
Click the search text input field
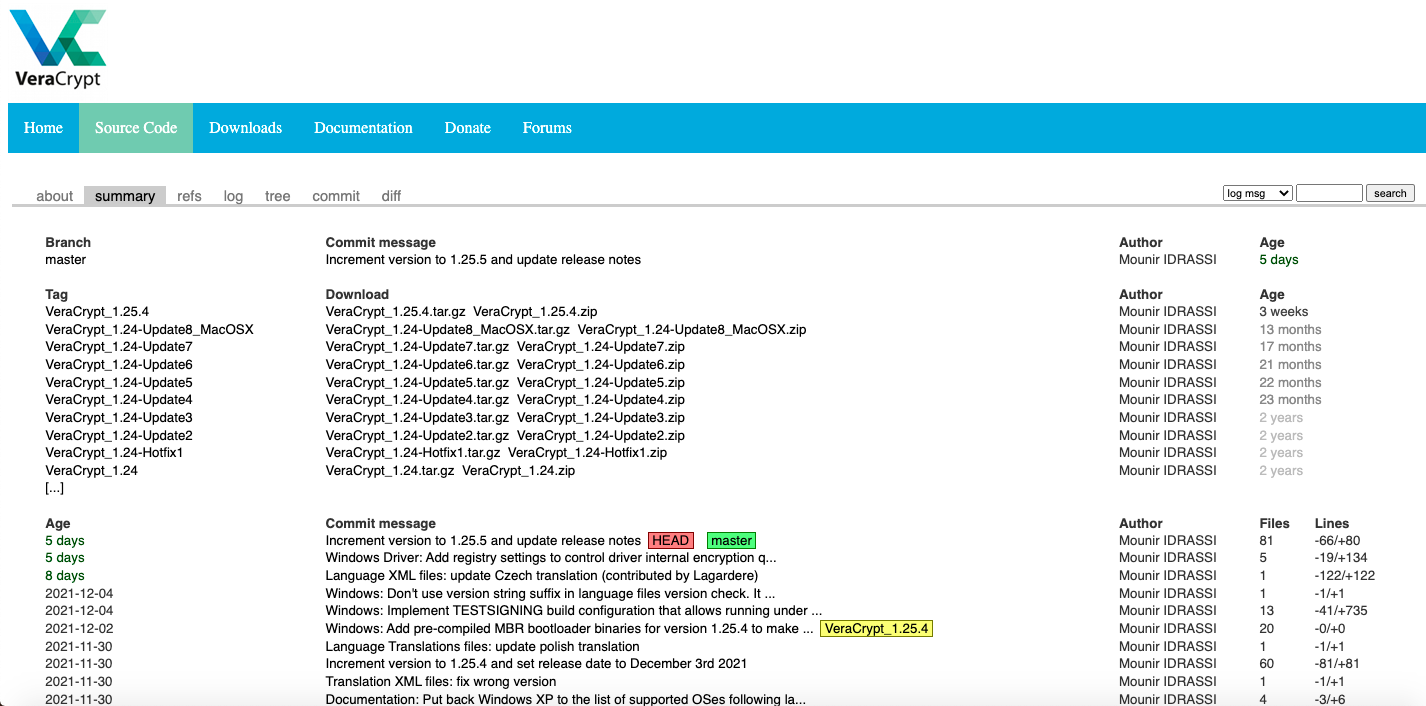1328,193
